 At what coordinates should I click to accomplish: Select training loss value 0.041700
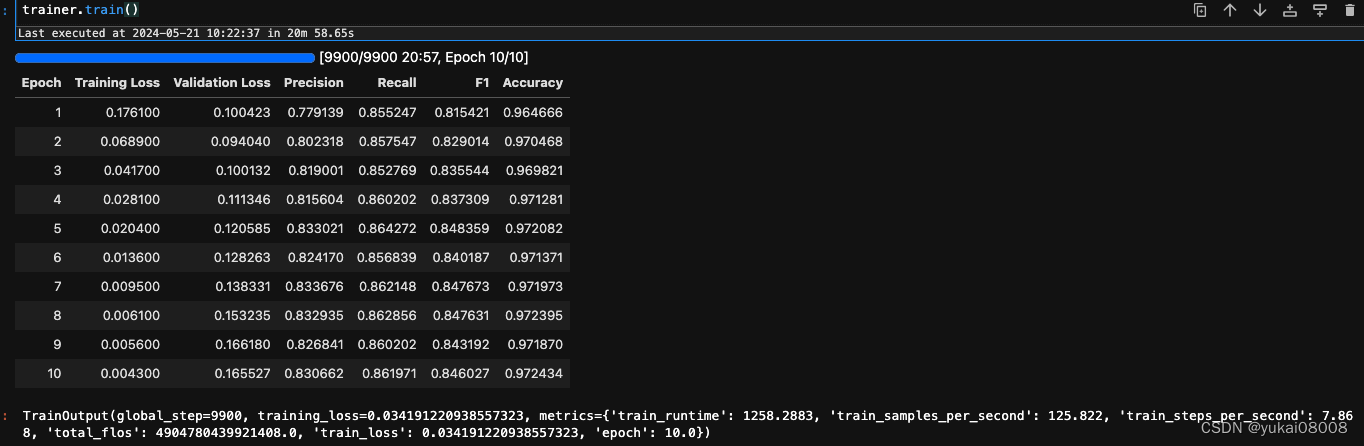click(x=132, y=170)
